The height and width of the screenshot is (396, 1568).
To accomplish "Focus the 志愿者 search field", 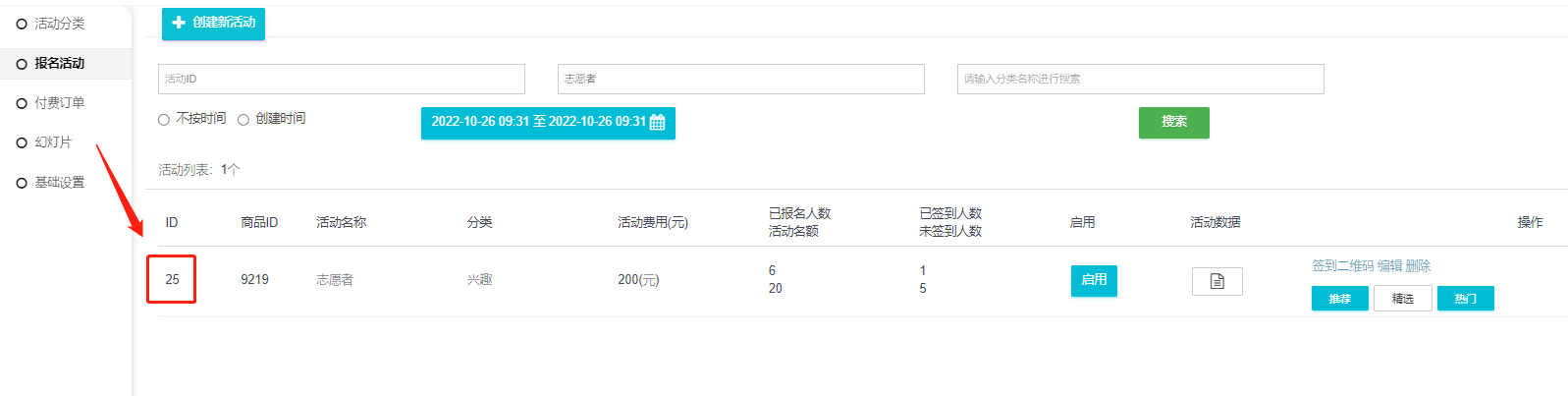I will [741, 79].
